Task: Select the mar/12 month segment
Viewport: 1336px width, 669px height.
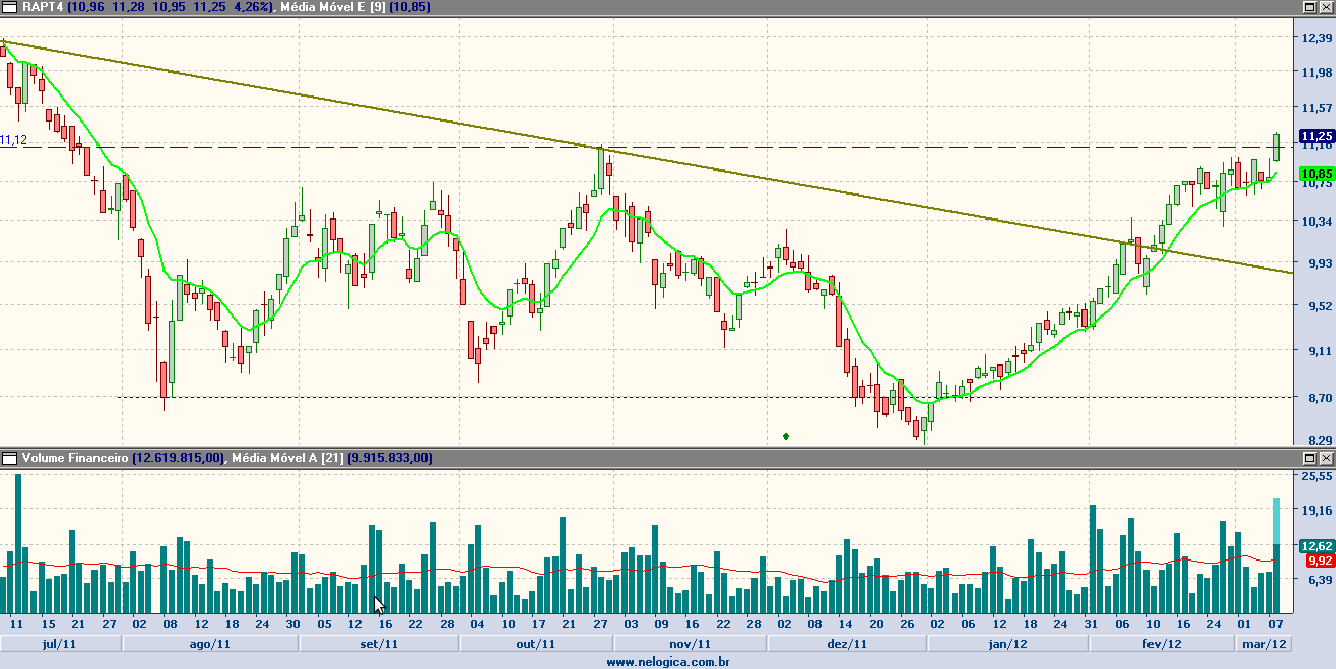Action: (1266, 644)
